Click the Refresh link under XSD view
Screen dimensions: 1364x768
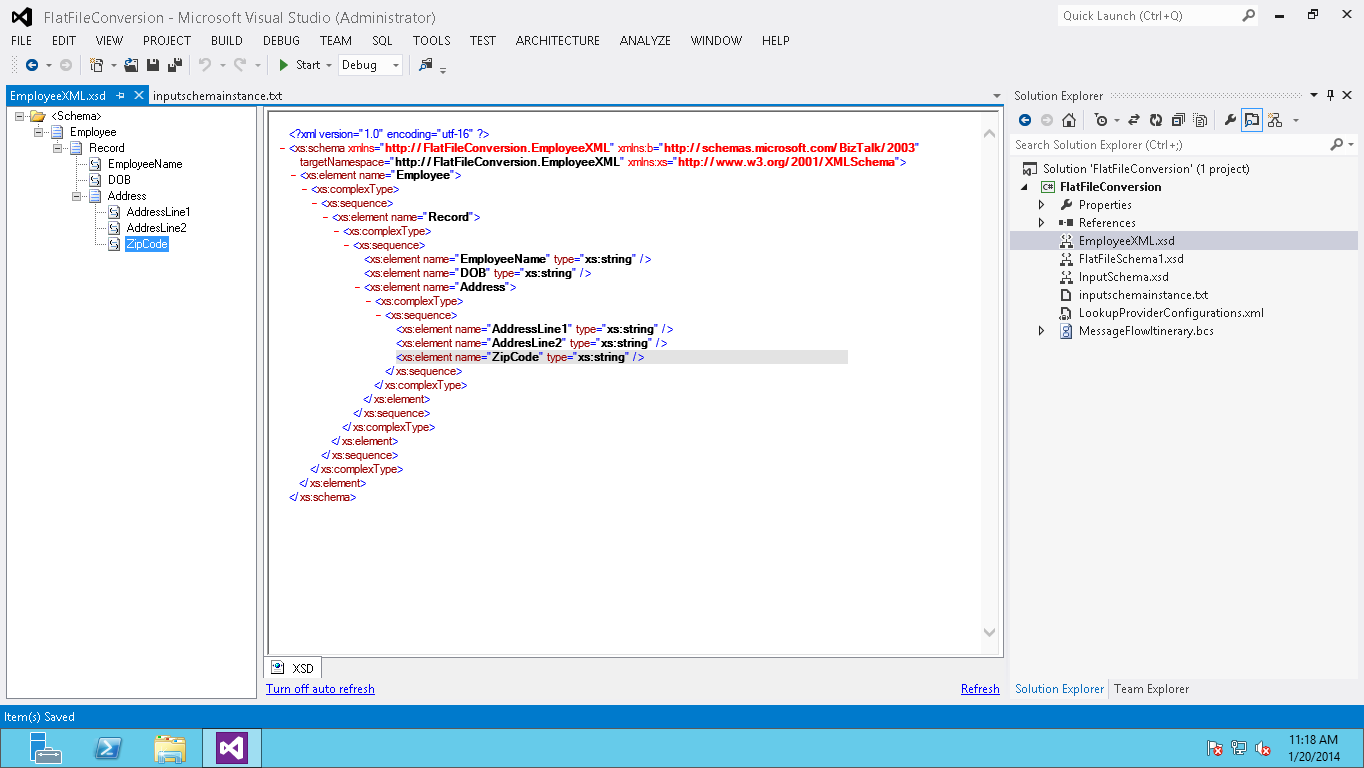click(x=980, y=689)
